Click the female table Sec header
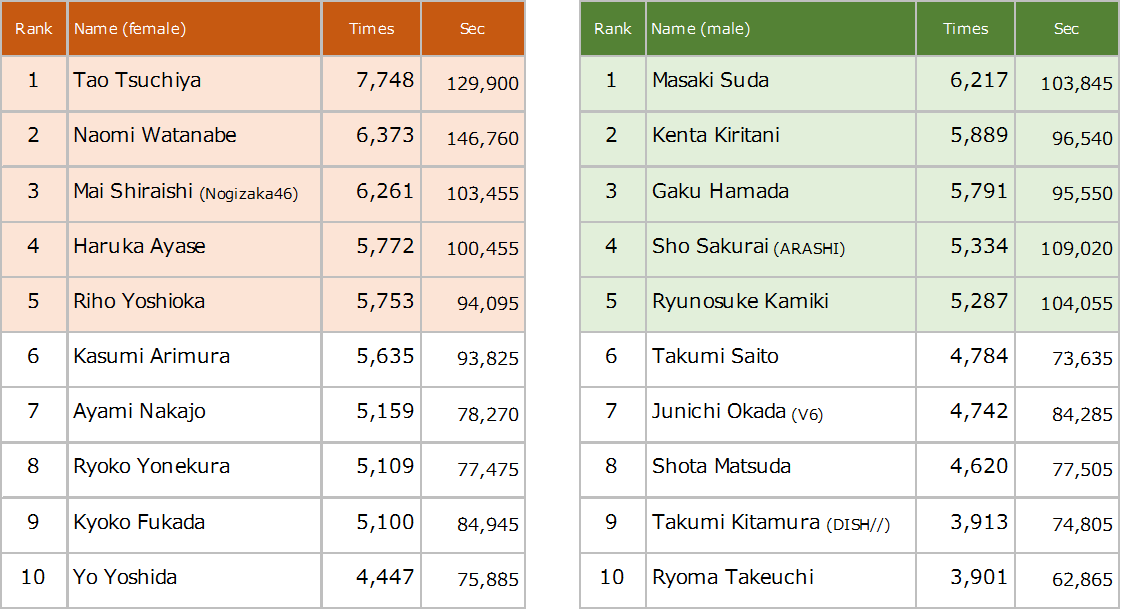The image size is (1121, 610). (x=472, y=29)
